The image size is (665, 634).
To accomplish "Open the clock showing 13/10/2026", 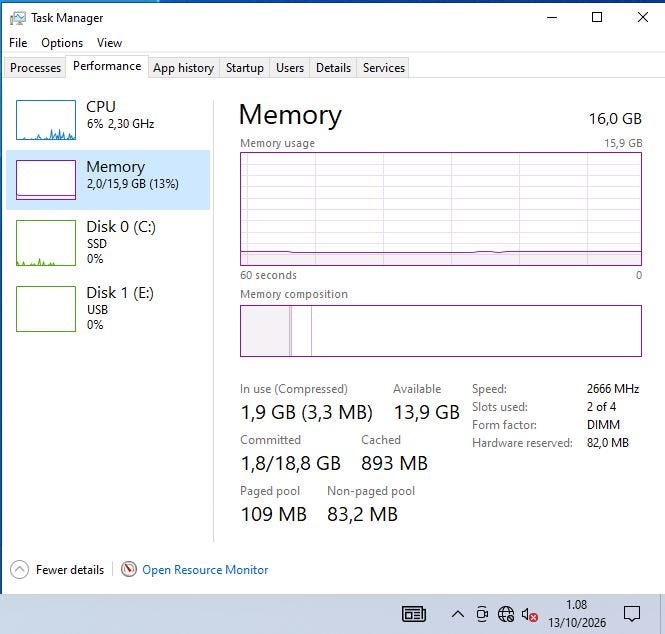I will 576,614.
